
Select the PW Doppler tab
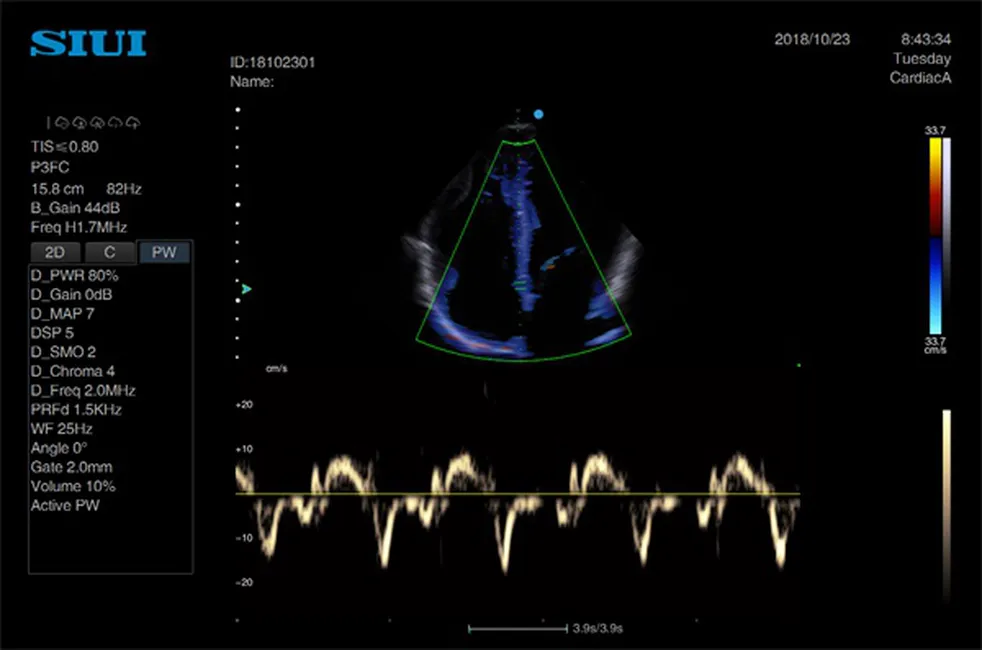[x=164, y=252]
